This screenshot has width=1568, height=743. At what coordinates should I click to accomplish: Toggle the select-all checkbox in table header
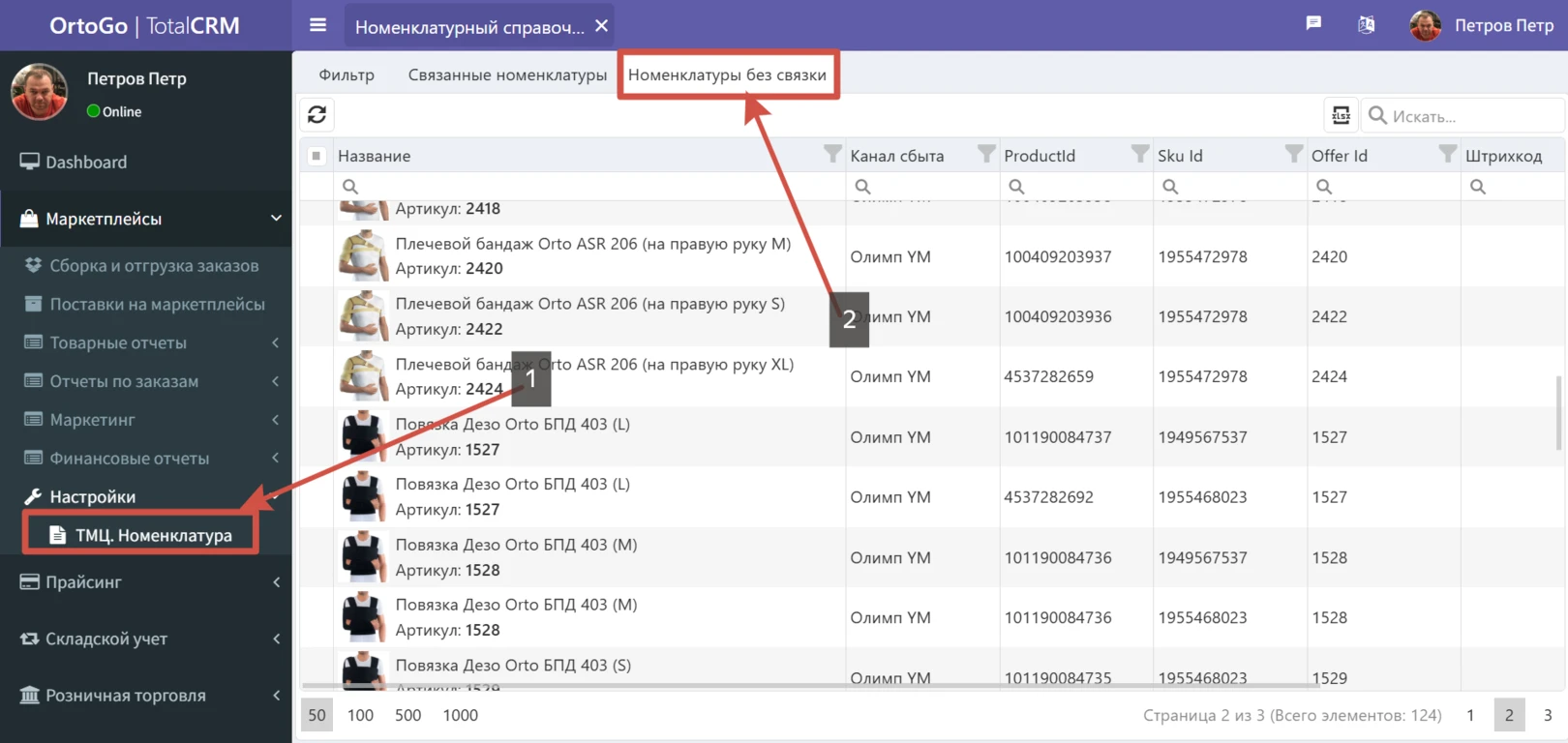click(317, 156)
